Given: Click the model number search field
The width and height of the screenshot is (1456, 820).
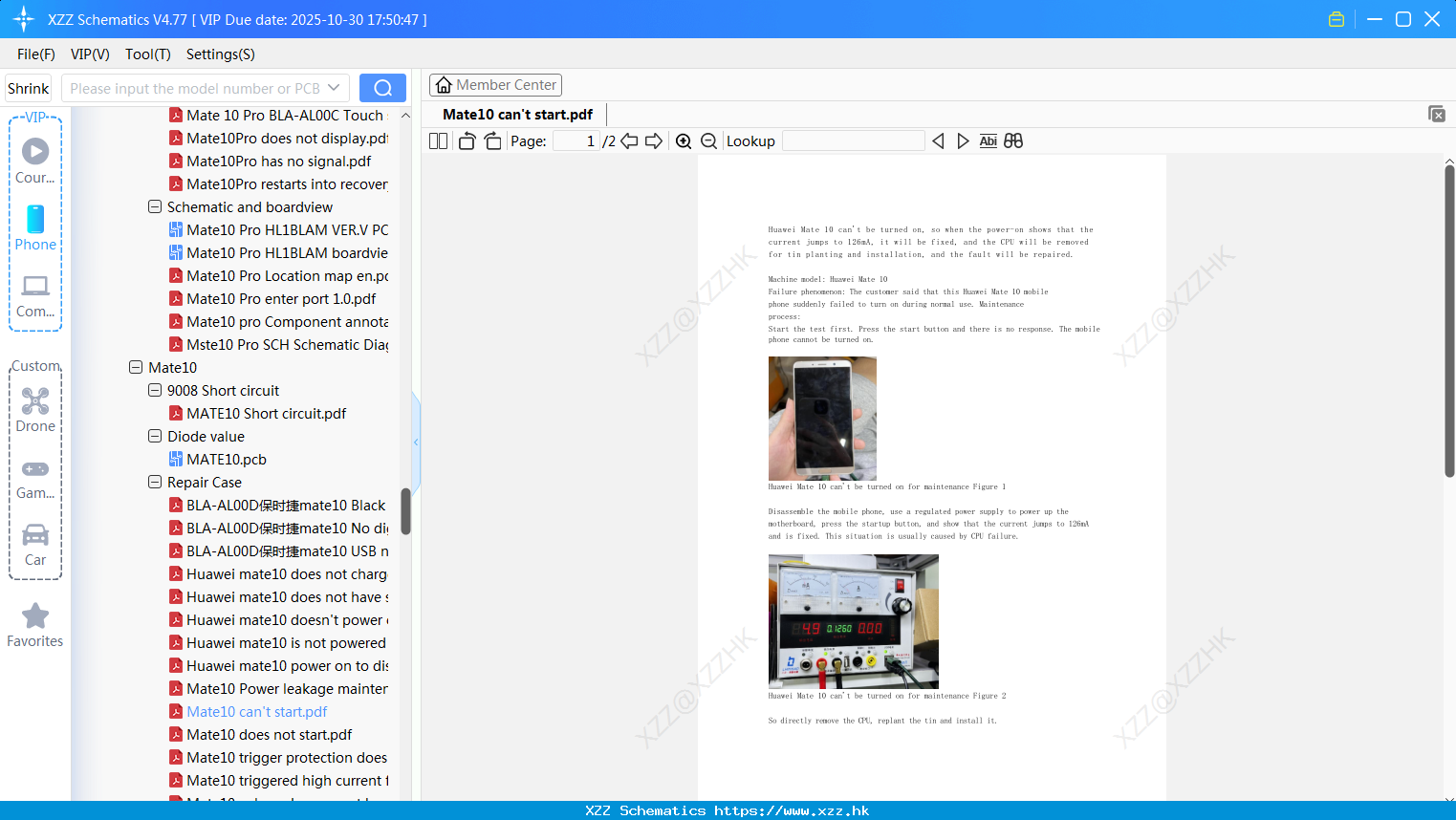Looking at the screenshot, I should coord(194,88).
